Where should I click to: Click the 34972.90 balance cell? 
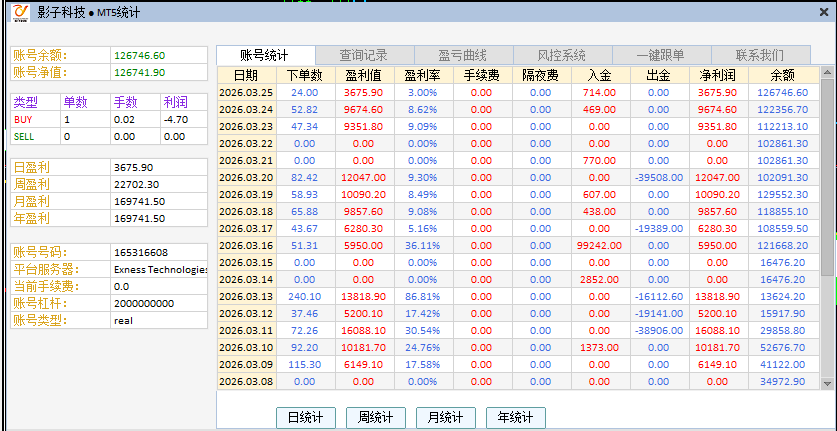(785, 382)
